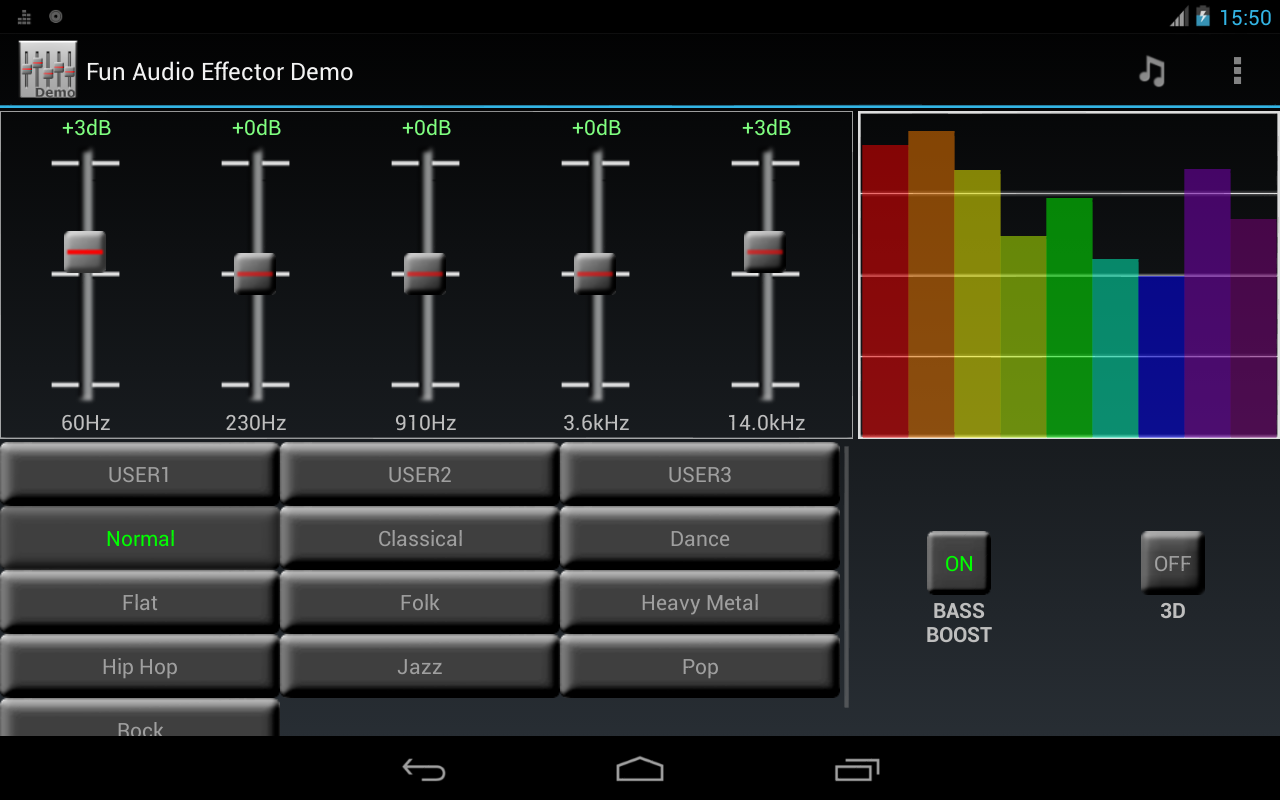Click the +0dB label above 3.6kHz
The image size is (1280, 800).
click(596, 128)
